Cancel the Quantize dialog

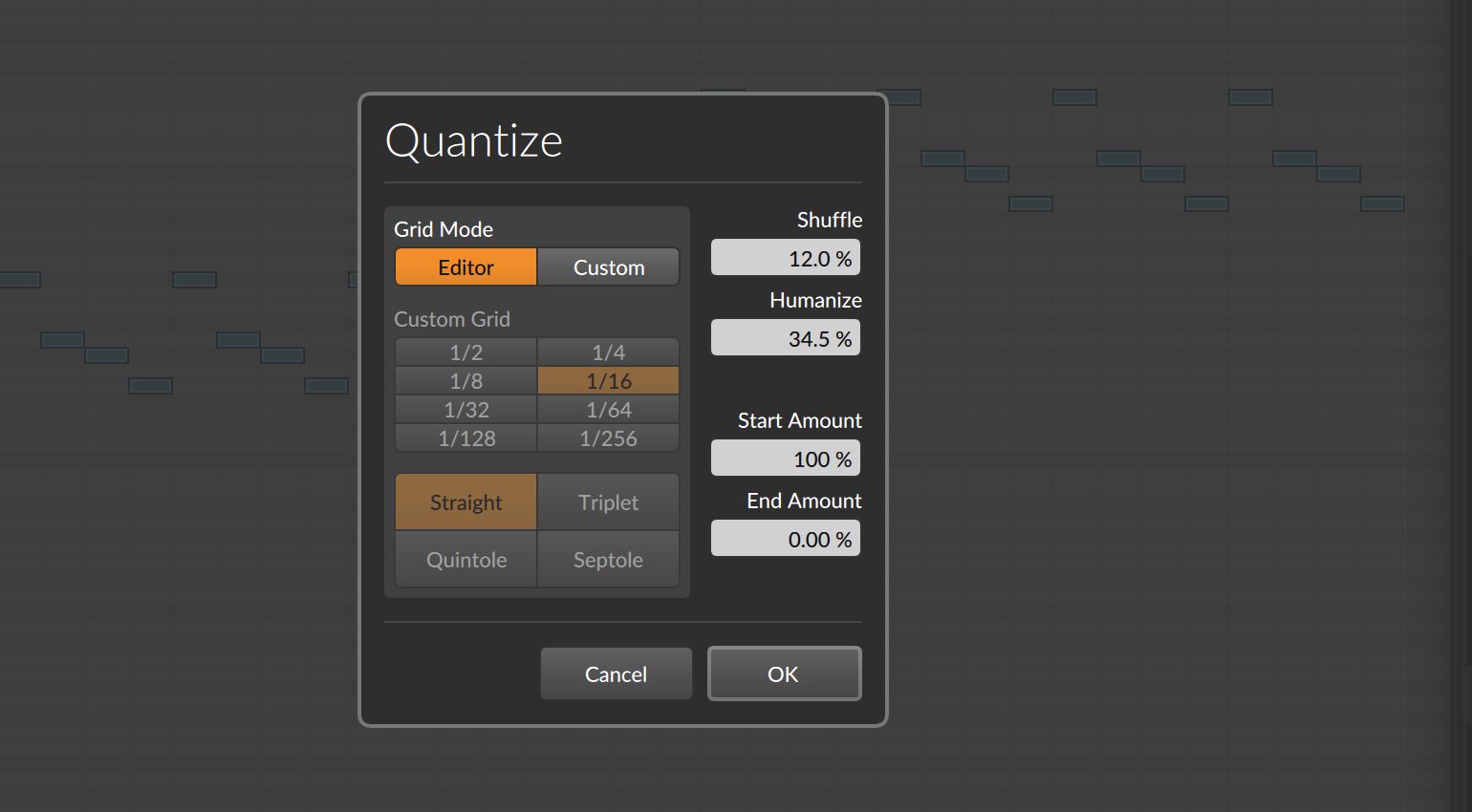coord(616,673)
